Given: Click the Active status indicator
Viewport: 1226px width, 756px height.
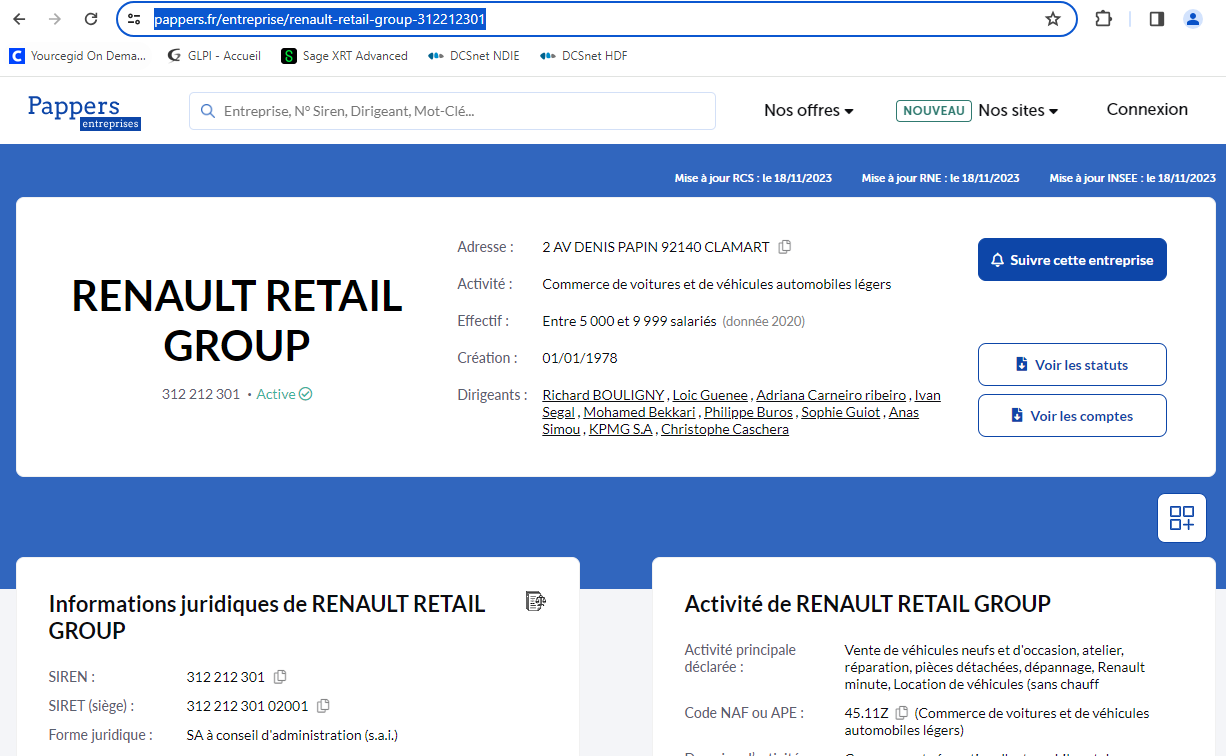Looking at the screenshot, I should (x=284, y=394).
